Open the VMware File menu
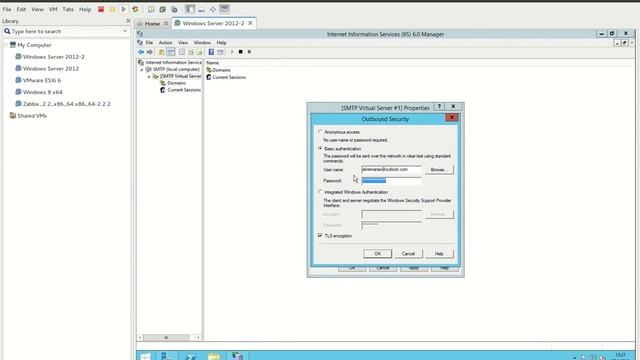 point(7,9)
